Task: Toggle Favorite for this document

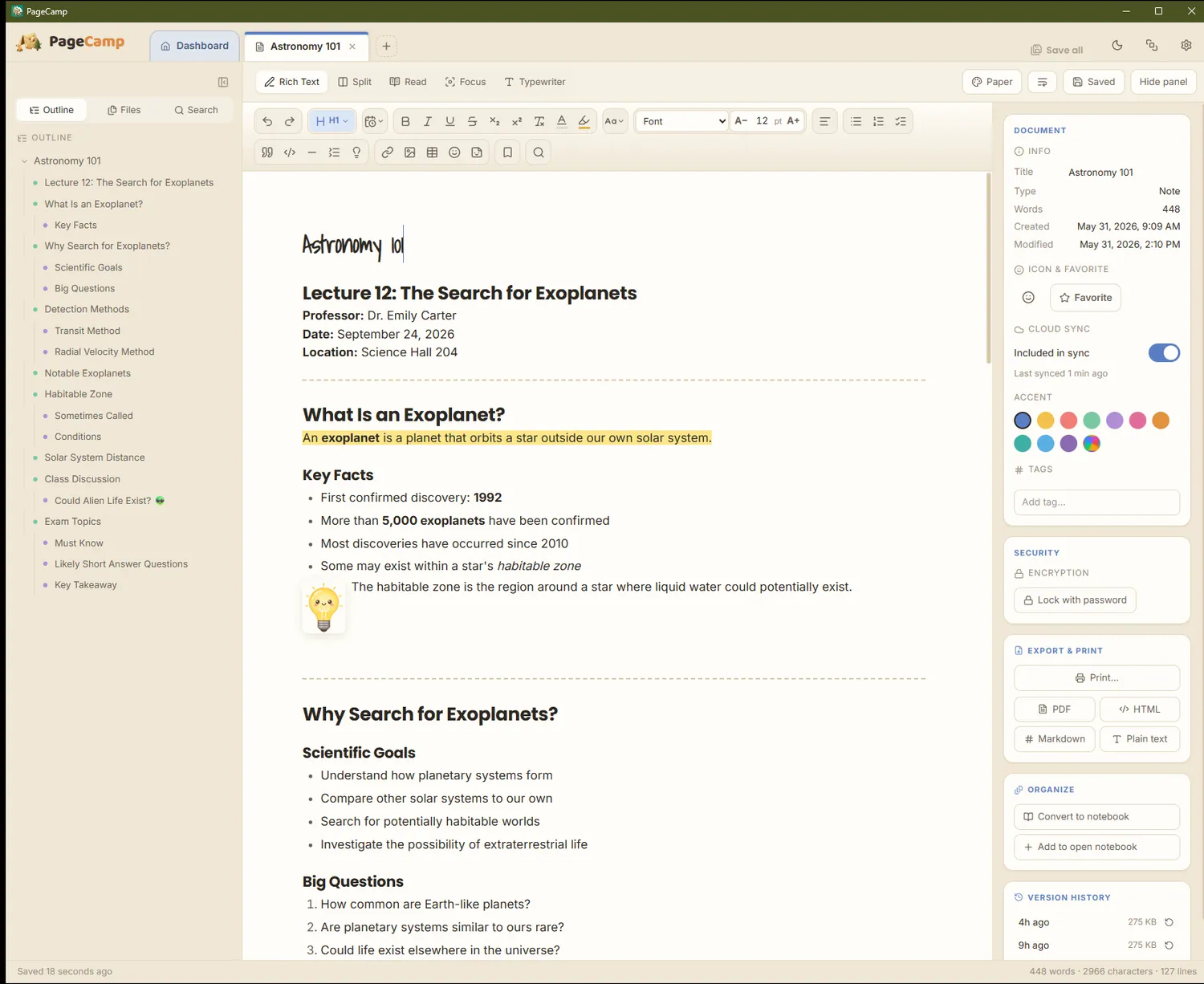Action: (1085, 298)
